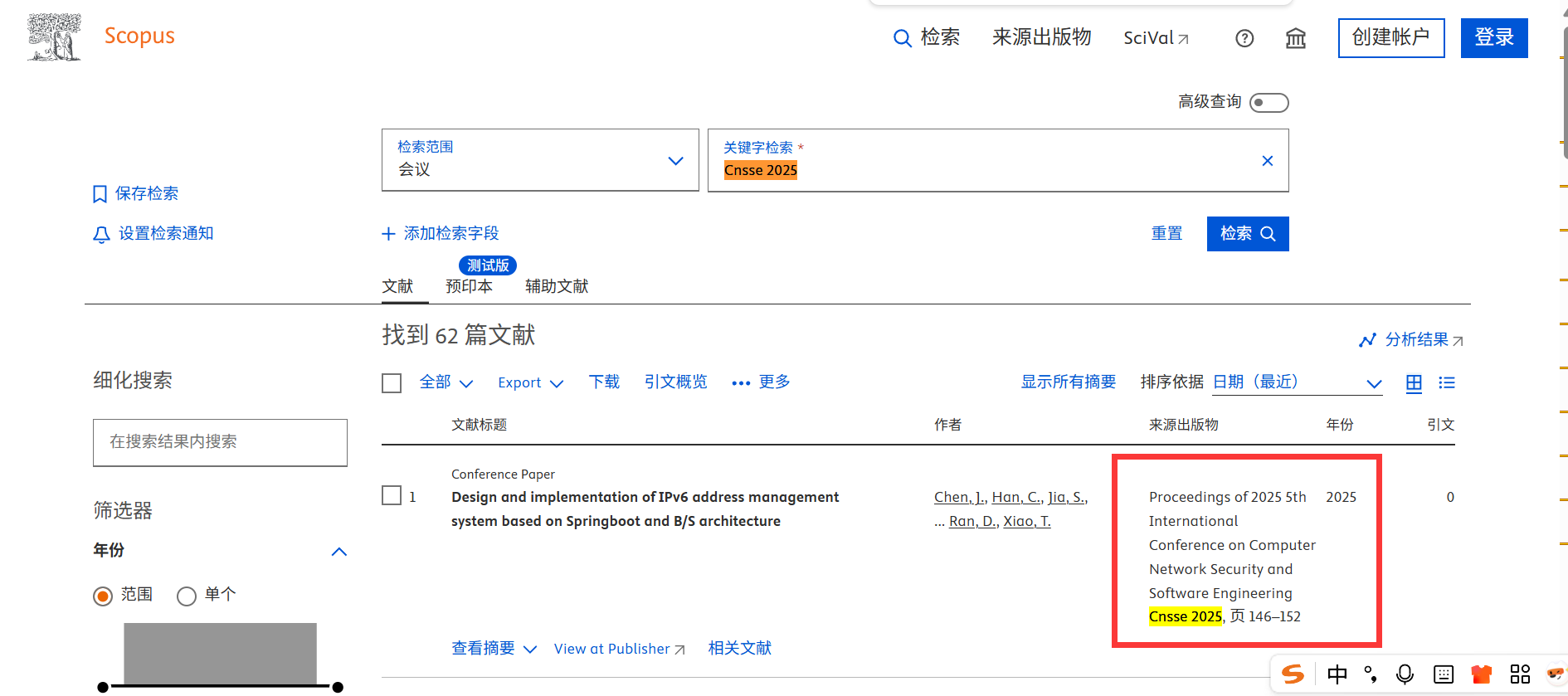Toggle the 高级查询 switch
The image size is (1568, 696).
coord(1269,102)
